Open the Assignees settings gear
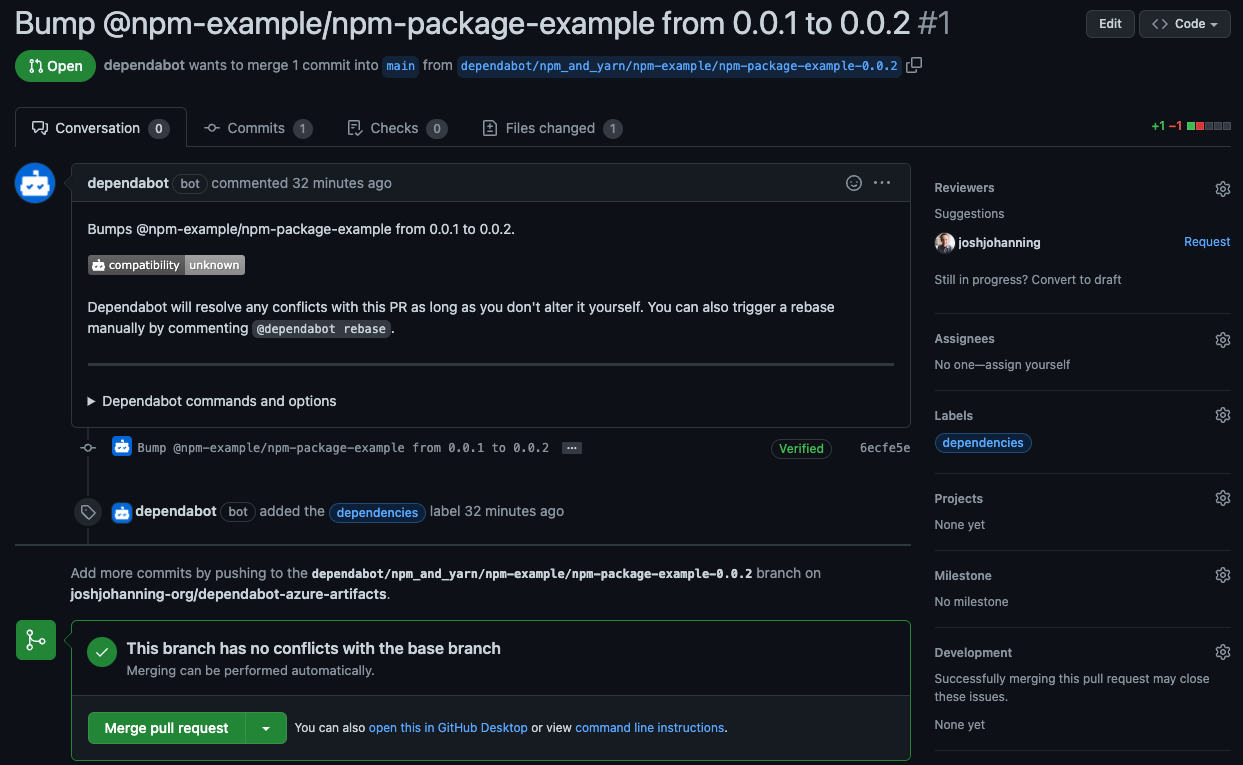1243x765 pixels. tap(1222, 340)
